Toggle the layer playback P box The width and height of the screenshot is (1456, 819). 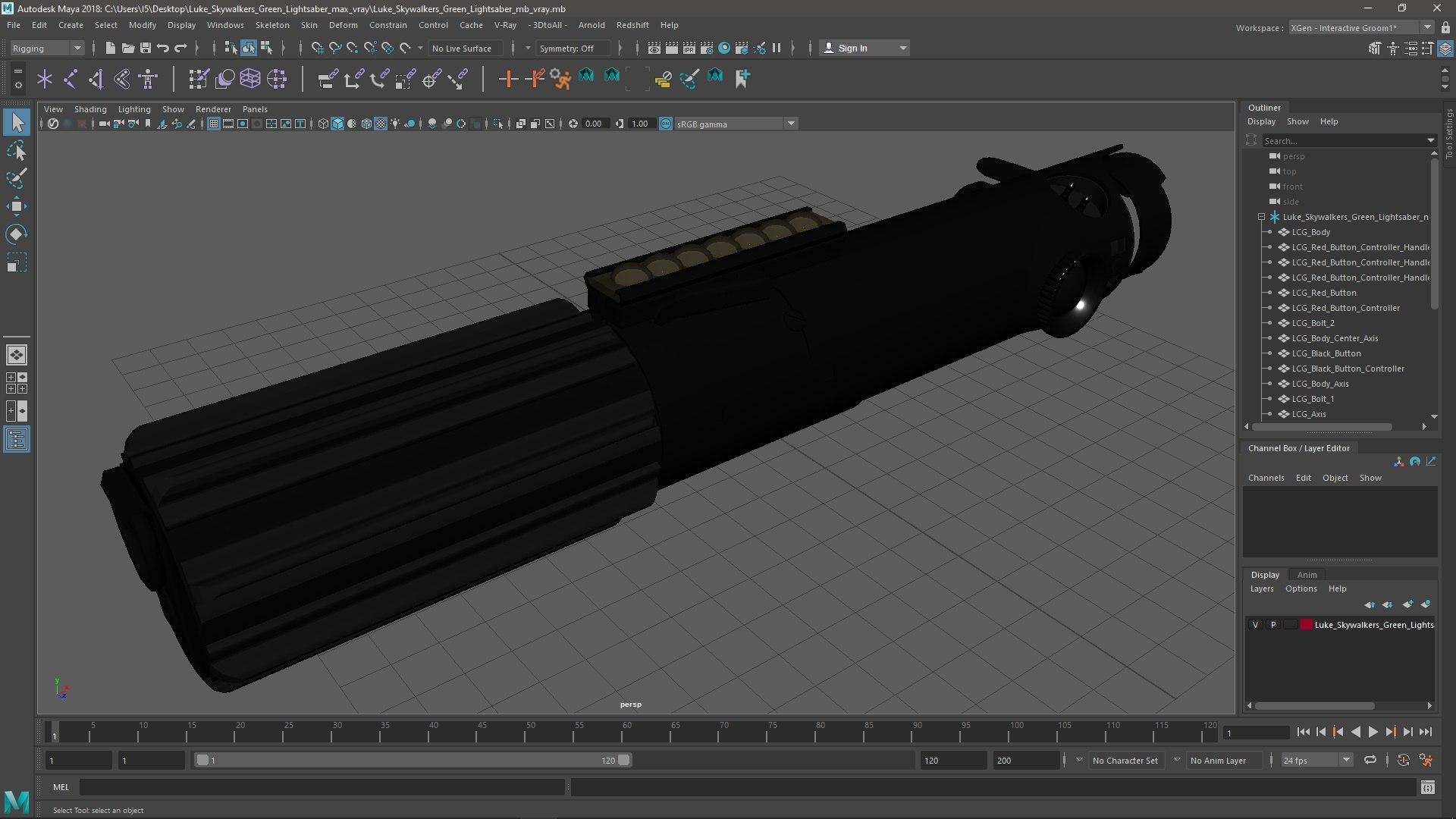pos(1273,625)
